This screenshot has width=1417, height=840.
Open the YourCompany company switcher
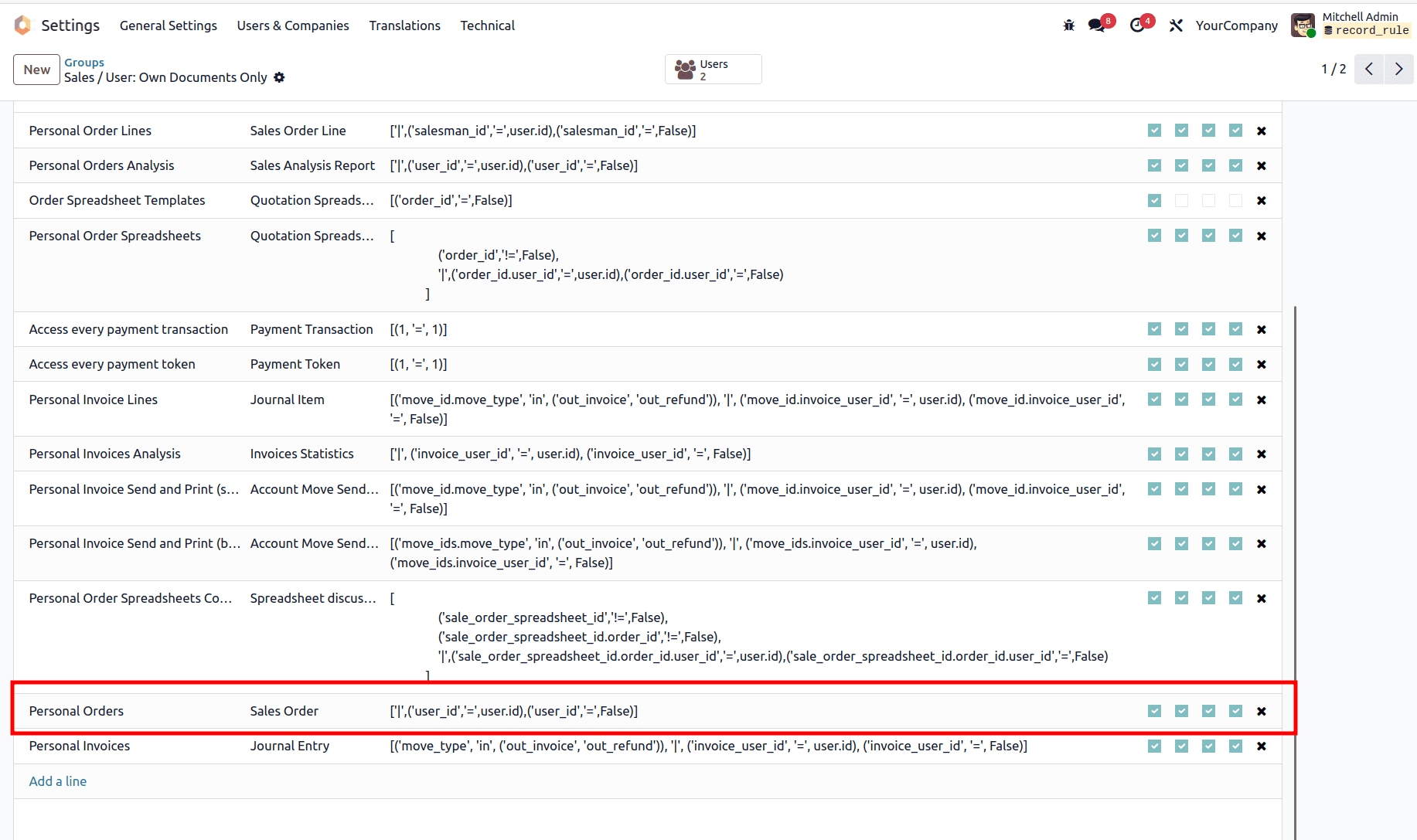tap(1236, 26)
